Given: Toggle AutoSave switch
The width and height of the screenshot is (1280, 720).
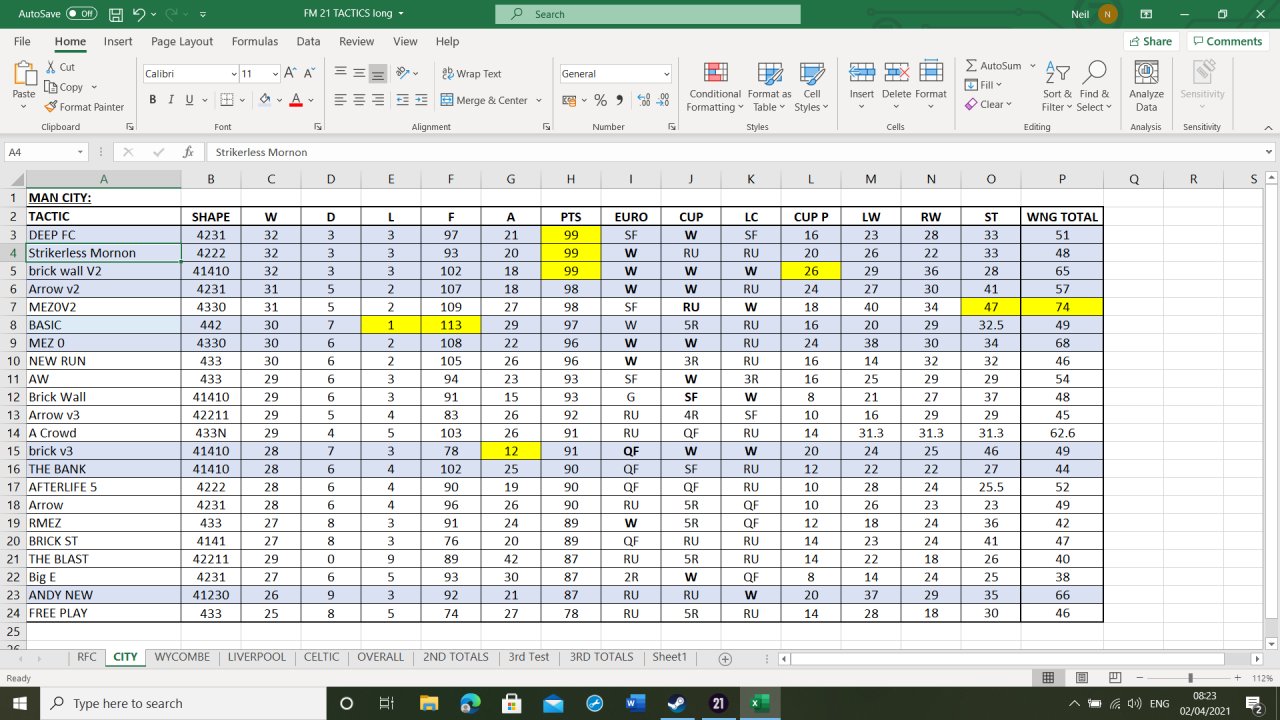Looking at the screenshot, I should pyautogui.click(x=80, y=14).
